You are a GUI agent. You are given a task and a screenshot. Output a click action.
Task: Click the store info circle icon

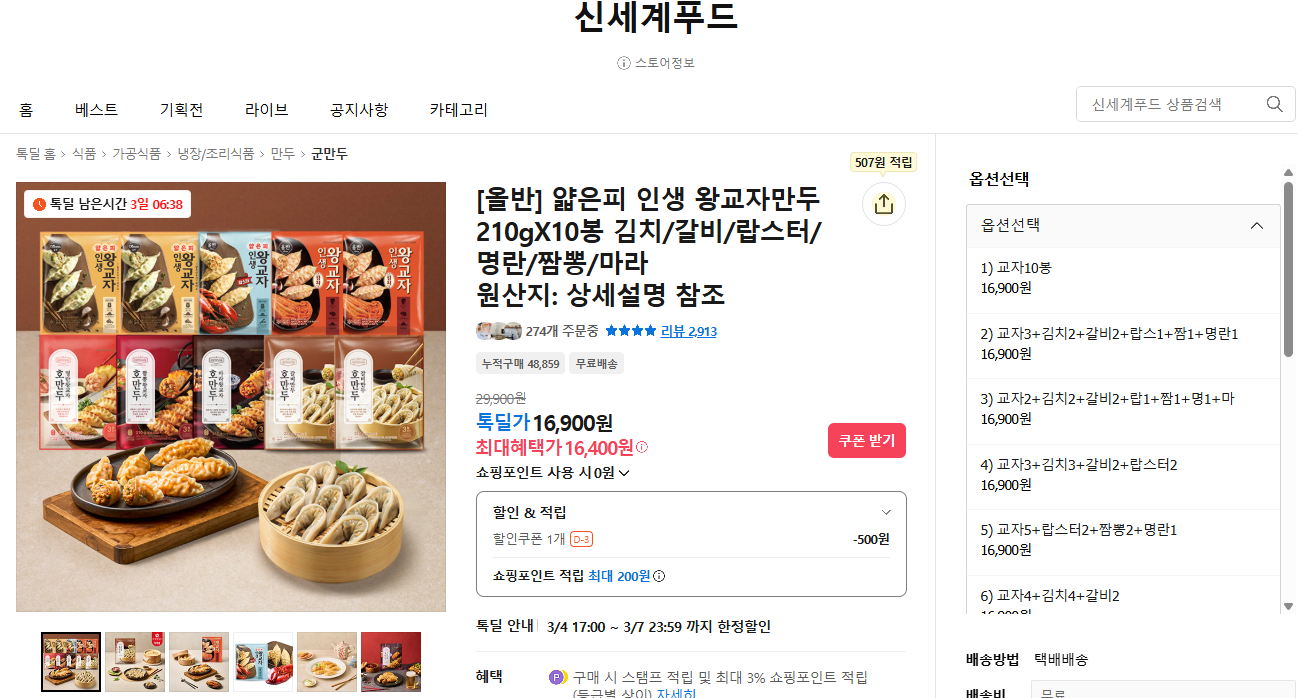point(624,63)
